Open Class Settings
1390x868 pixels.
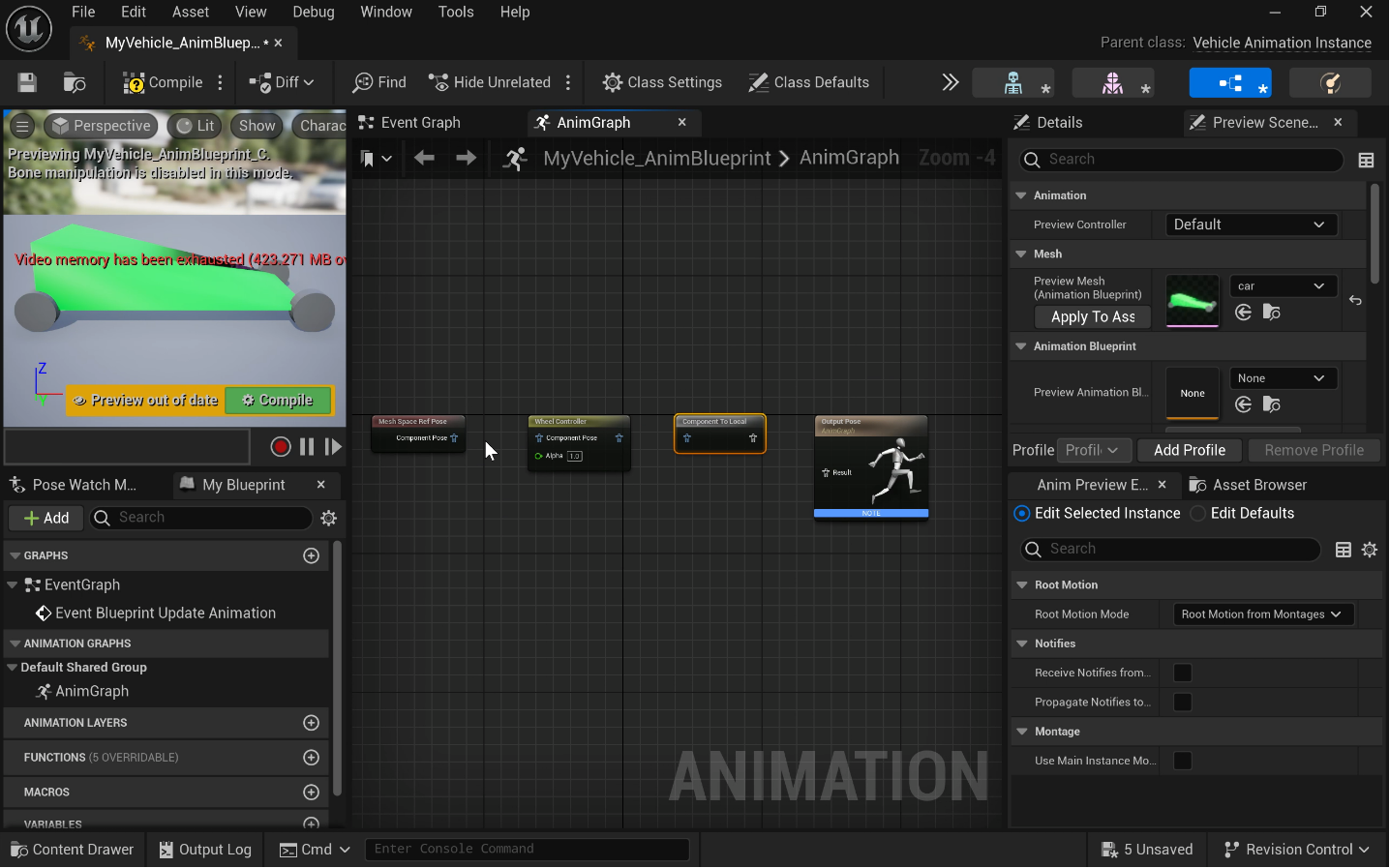pos(662,83)
